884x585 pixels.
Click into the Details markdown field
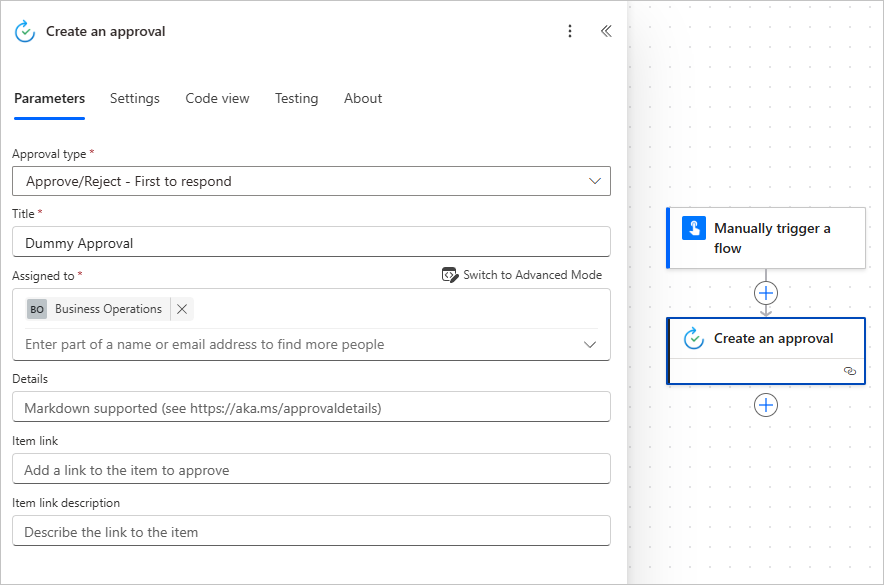tap(311, 407)
